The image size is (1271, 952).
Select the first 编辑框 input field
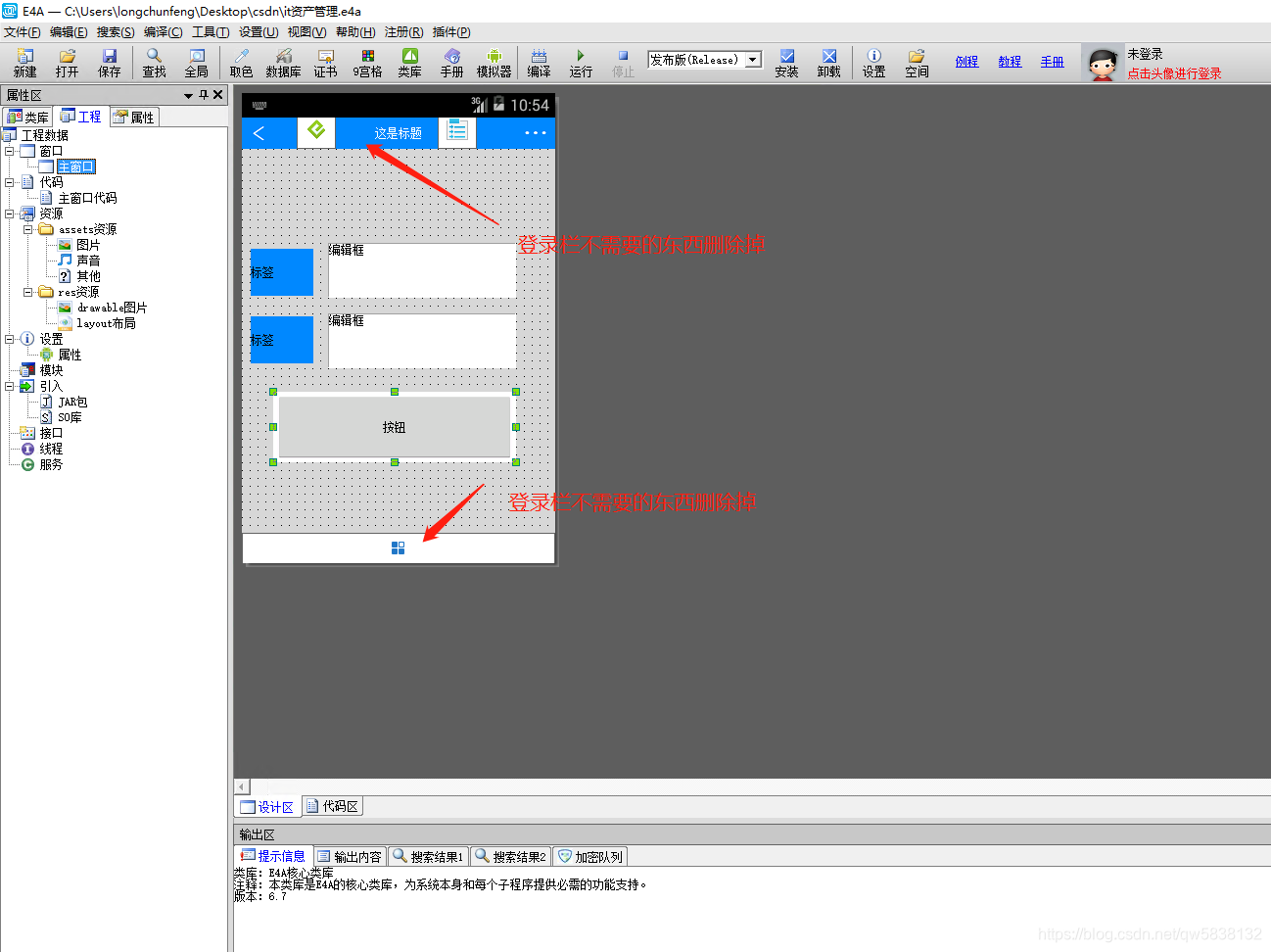pyautogui.click(x=422, y=270)
